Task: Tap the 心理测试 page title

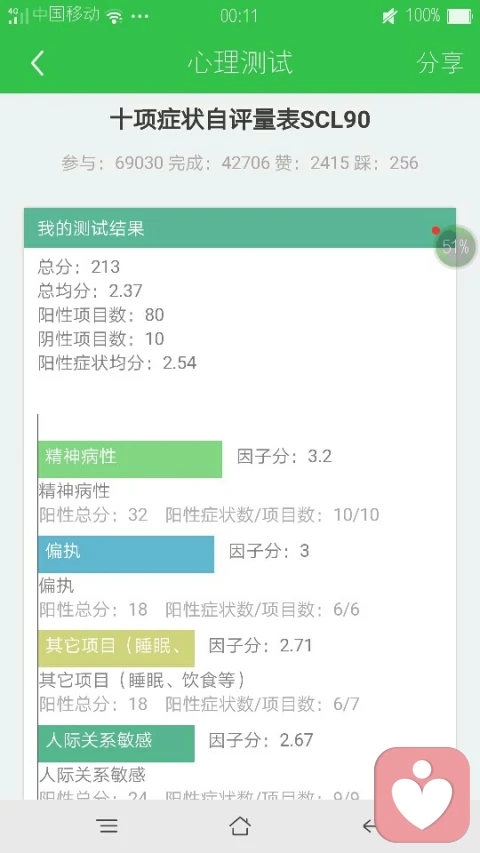Action: [x=240, y=62]
